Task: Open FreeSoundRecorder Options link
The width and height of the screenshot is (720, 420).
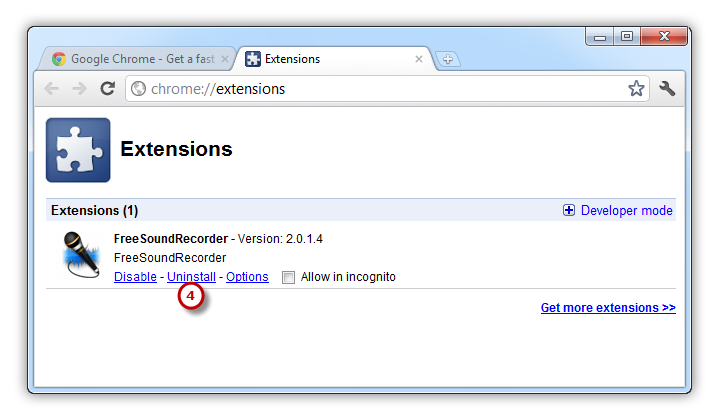Action: pos(247,277)
